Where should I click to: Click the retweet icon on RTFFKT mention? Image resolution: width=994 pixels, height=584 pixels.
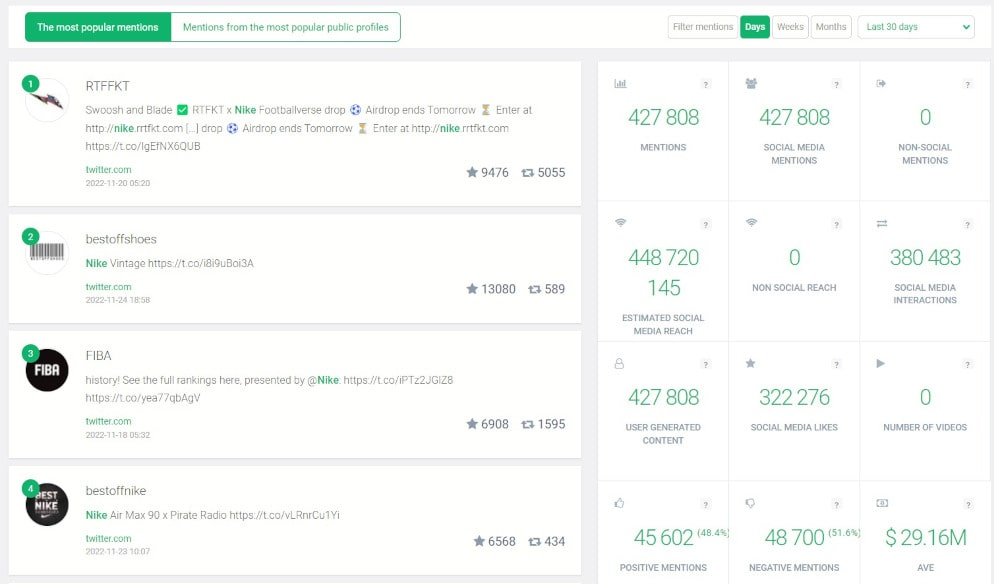[x=527, y=172]
